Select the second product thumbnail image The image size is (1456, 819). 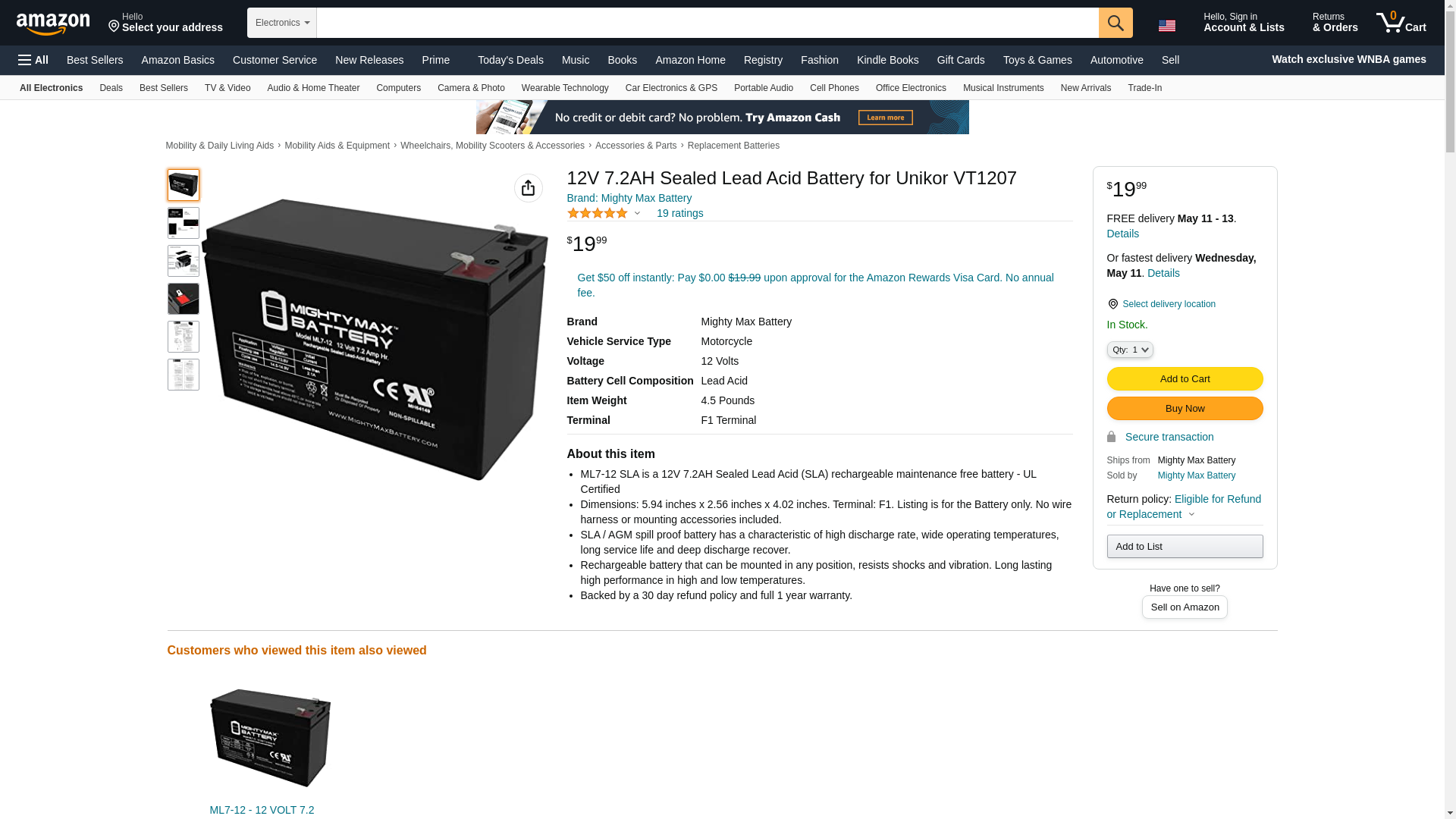184,223
